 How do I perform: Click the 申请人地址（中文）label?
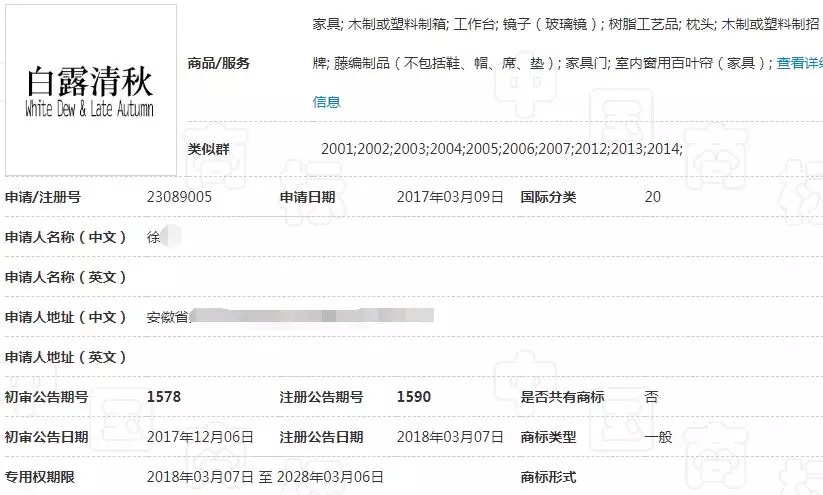pyautogui.click(x=66, y=317)
